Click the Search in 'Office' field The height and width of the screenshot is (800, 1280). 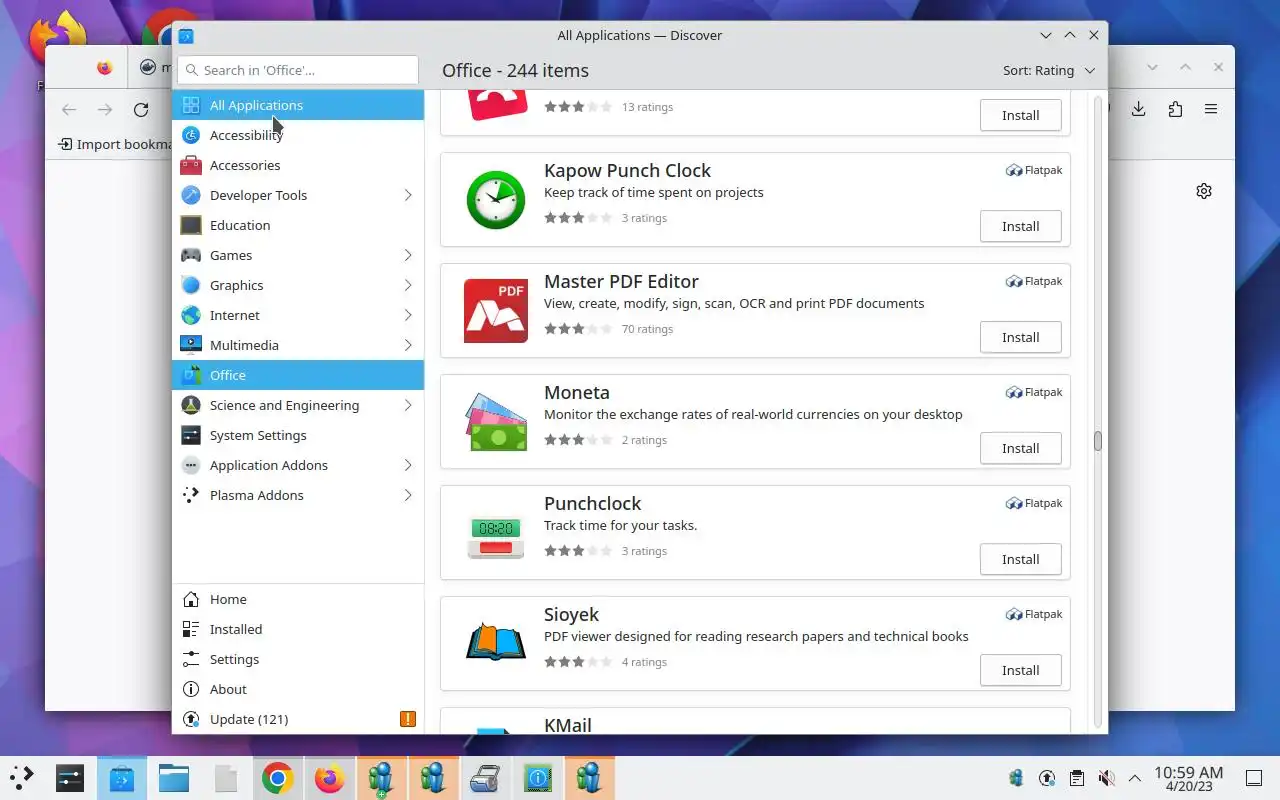coord(298,70)
